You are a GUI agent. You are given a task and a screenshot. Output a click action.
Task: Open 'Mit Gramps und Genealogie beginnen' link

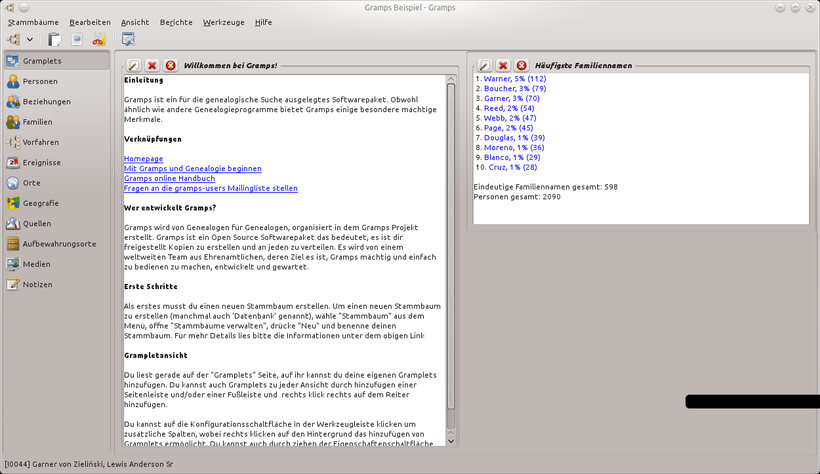point(192,168)
